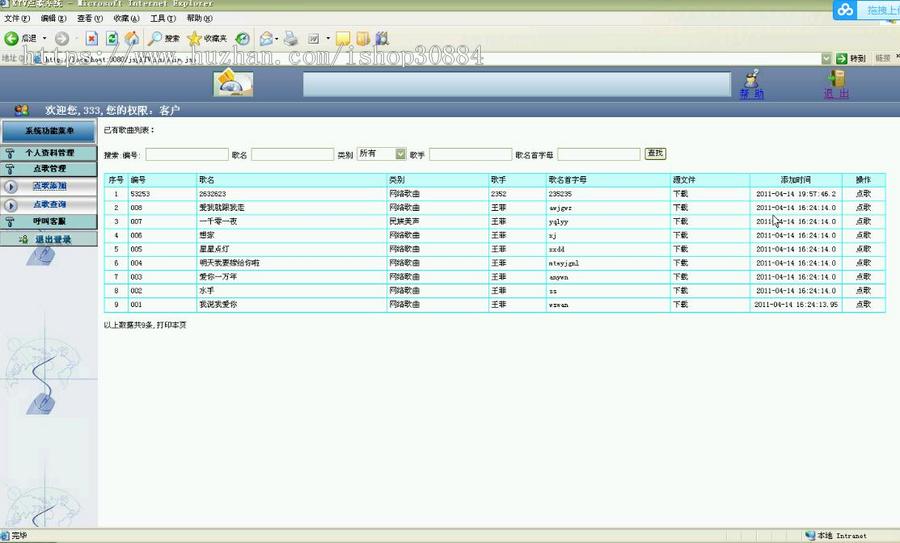Open the 收藏(A) menu
Screen dimensions: 900x543
pos(126,18)
